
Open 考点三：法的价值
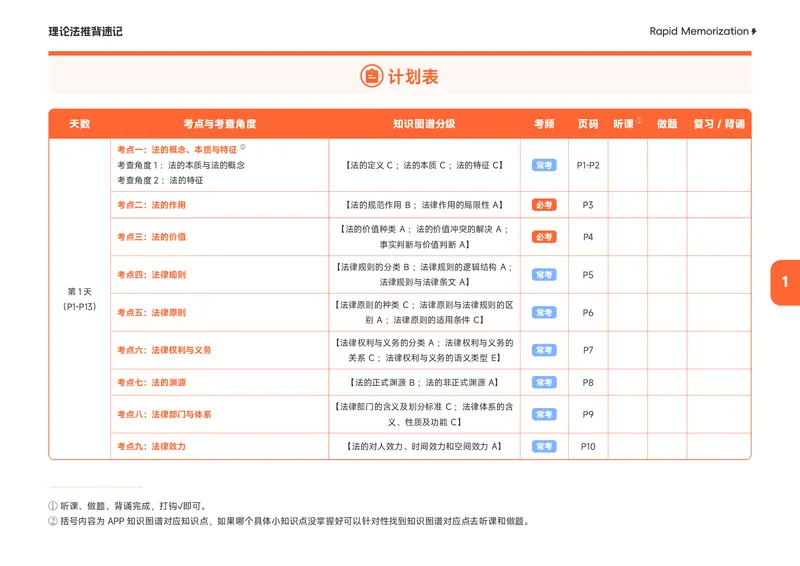(x=152, y=237)
